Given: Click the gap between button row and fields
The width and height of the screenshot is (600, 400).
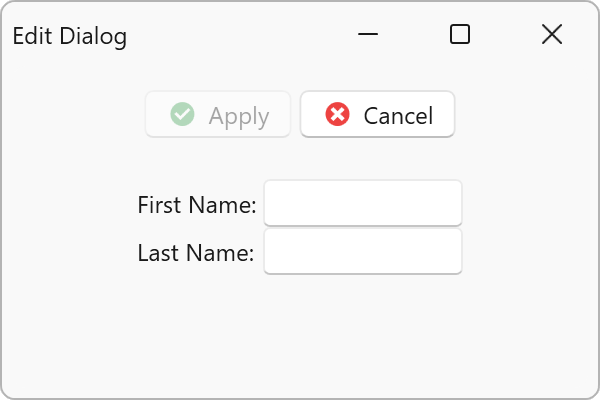Looking at the screenshot, I should pyautogui.click(x=300, y=158).
